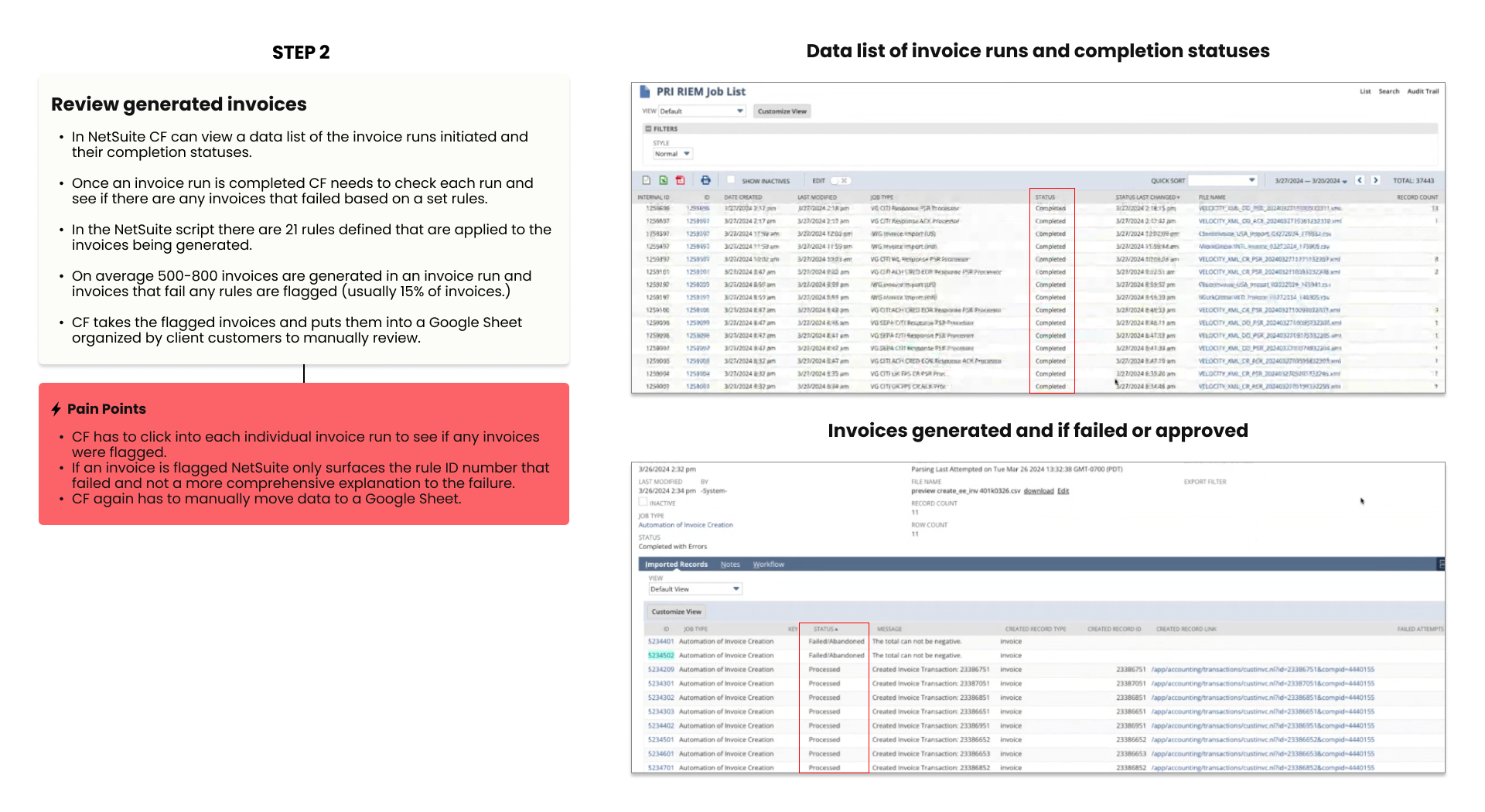Export job list to PDF icon
Screen dimensions: 1485x812
(x=681, y=180)
